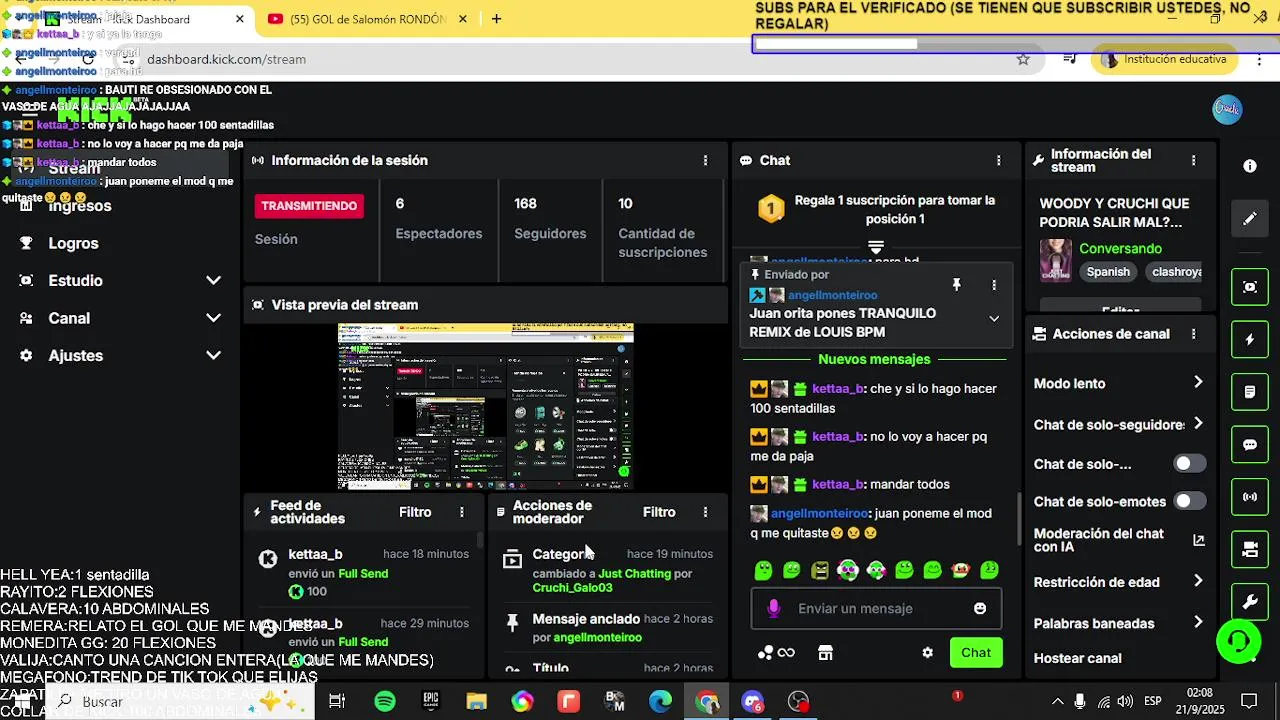
Task: Open the document icon in right sidebar
Action: pyautogui.click(x=1250, y=392)
